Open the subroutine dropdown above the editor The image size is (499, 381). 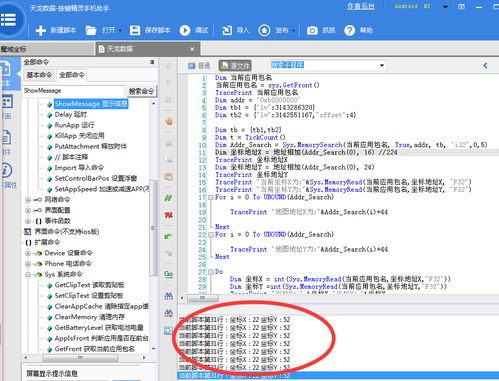[382, 65]
